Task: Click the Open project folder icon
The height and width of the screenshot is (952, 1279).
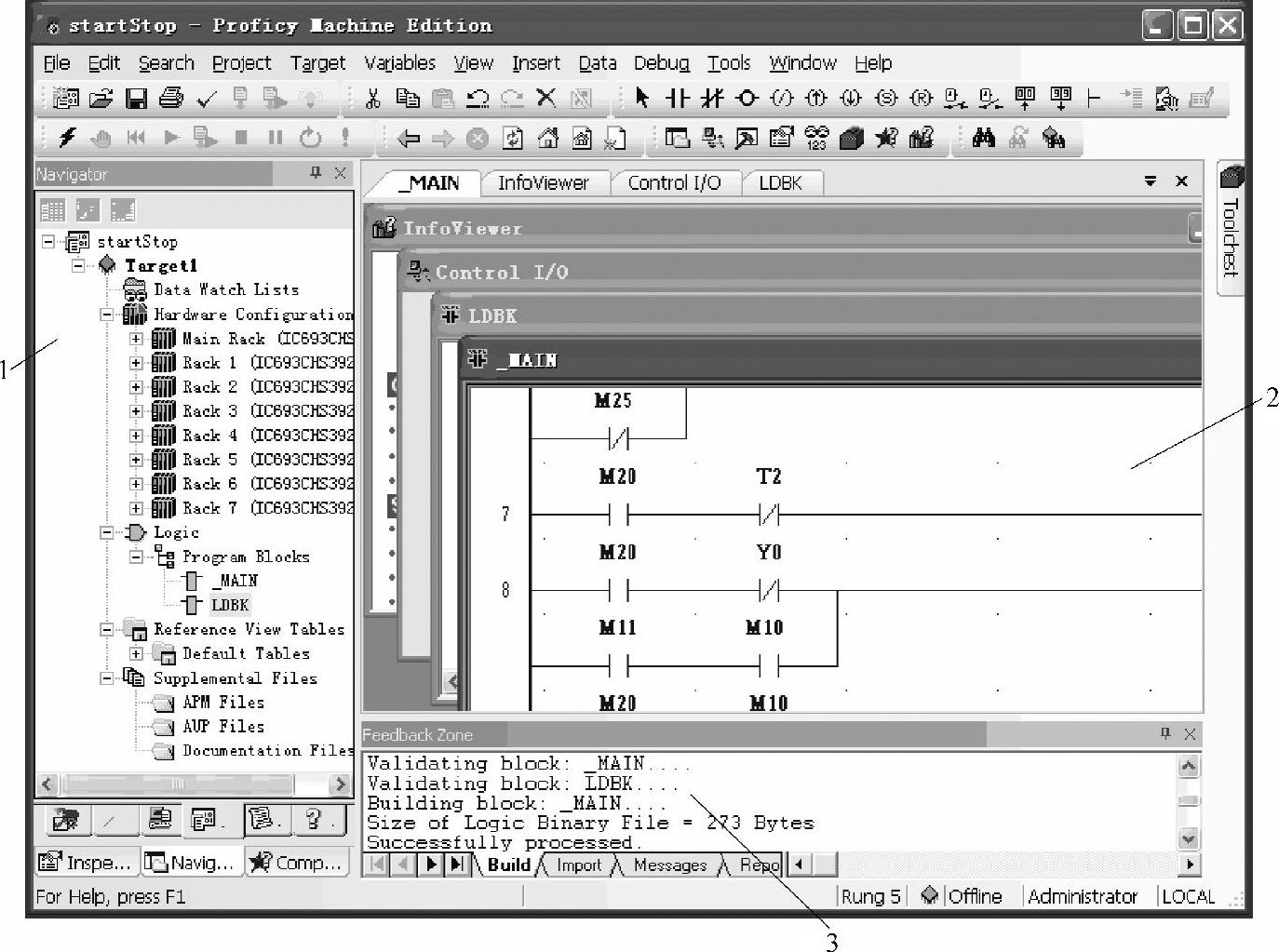Action: [x=101, y=98]
